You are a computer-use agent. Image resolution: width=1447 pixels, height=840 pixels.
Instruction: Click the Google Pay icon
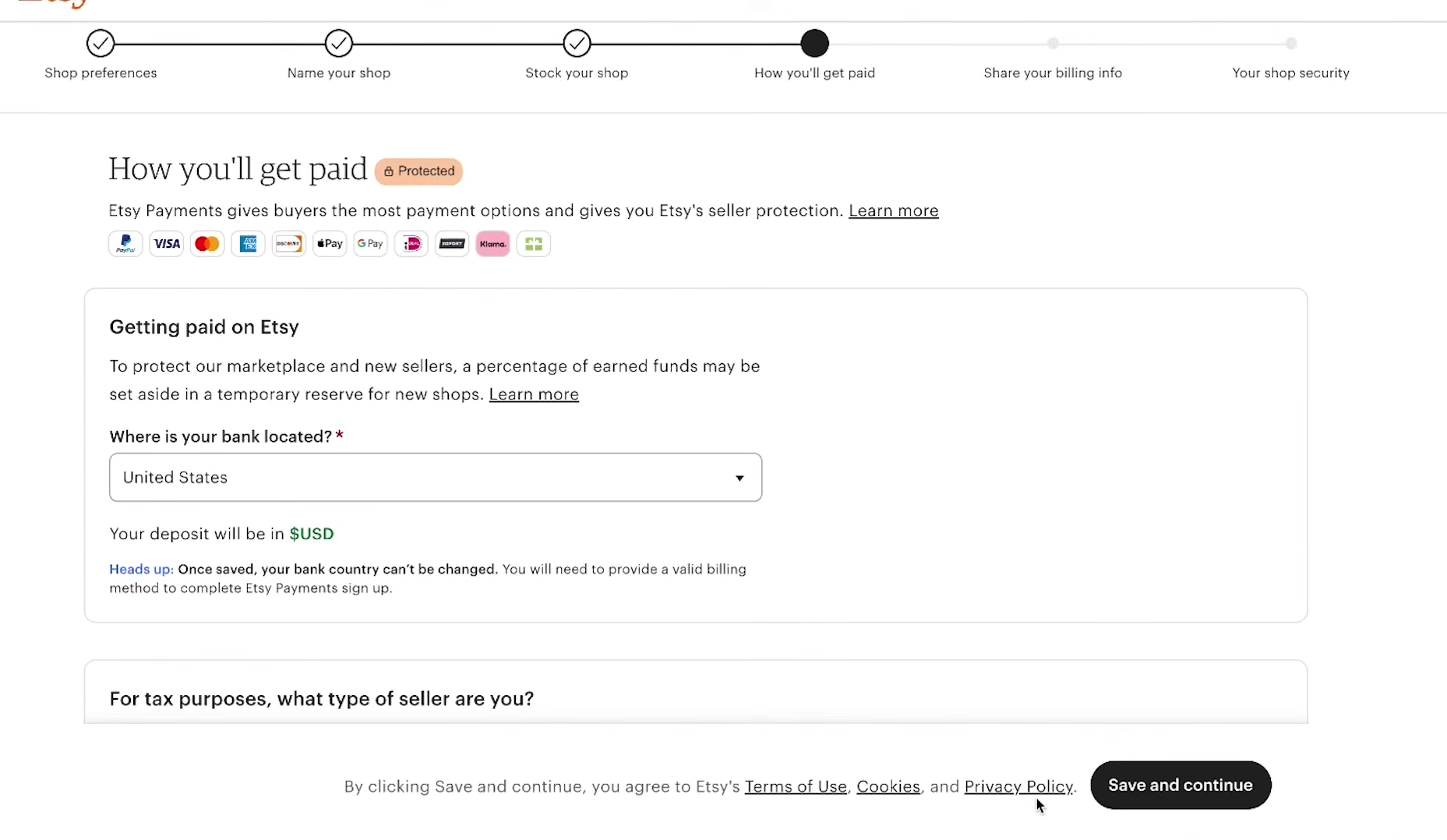coord(370,244)
